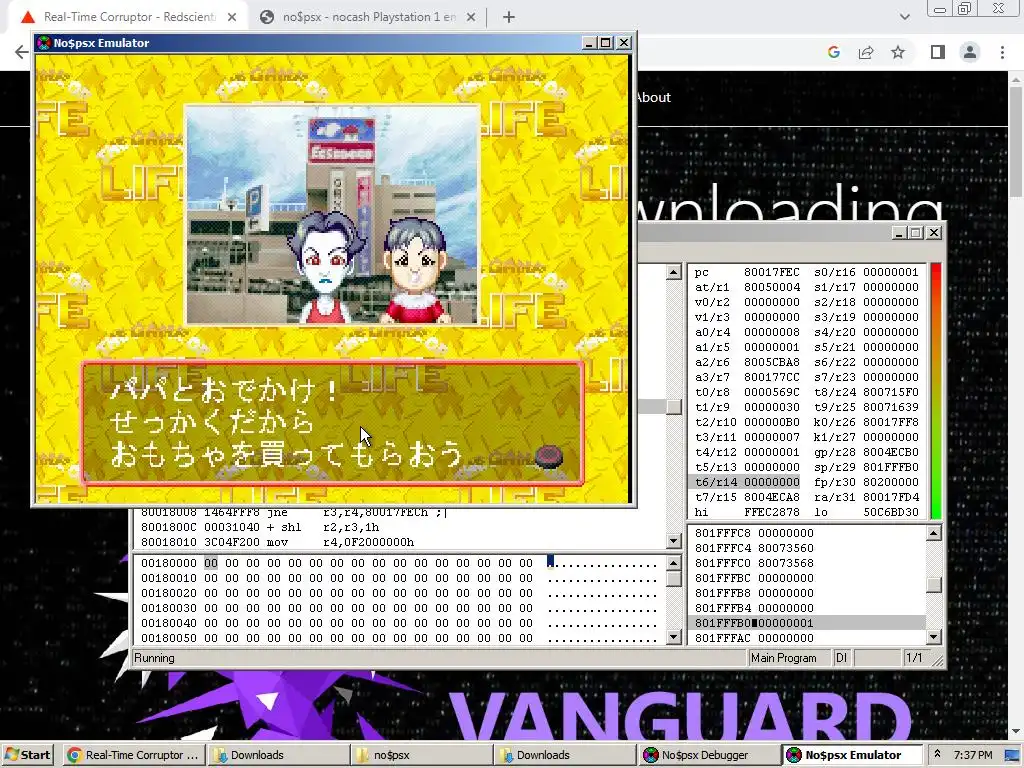Image resolution: width=1024 pixels, height=768 pixels.
Task: Click the game scene picture with two characters
Action: pyautogui.click(x=332, y=215)
